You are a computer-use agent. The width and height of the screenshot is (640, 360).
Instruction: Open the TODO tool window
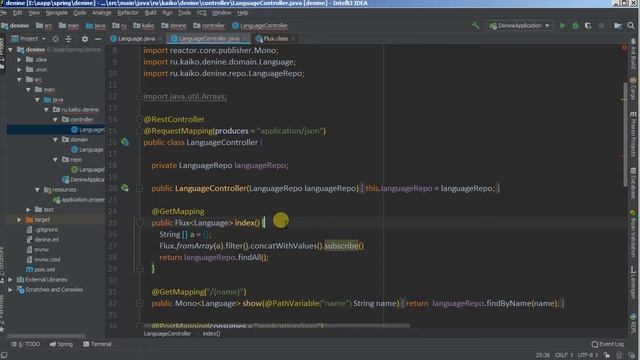[26, 344]
